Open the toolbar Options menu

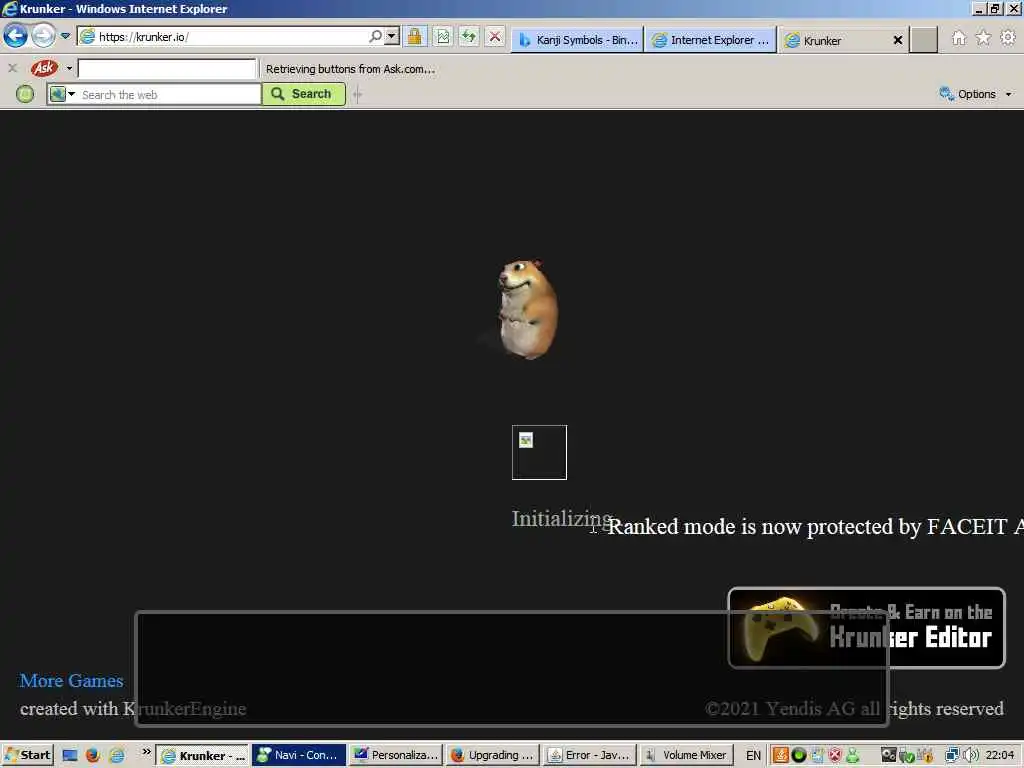976,94
